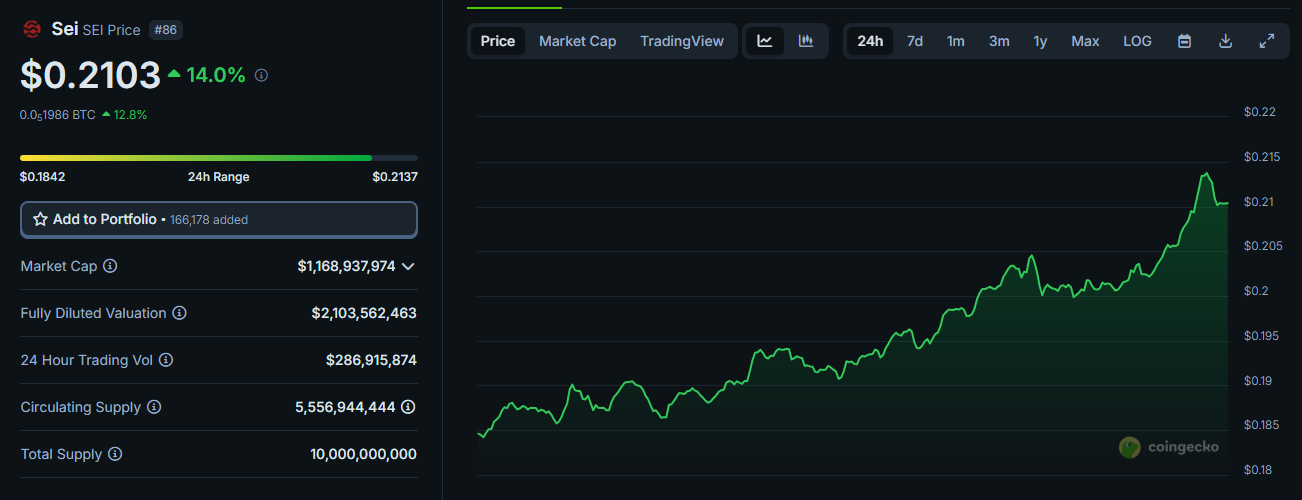Open the Market Cap info tooltip icon

click(110, 266)
